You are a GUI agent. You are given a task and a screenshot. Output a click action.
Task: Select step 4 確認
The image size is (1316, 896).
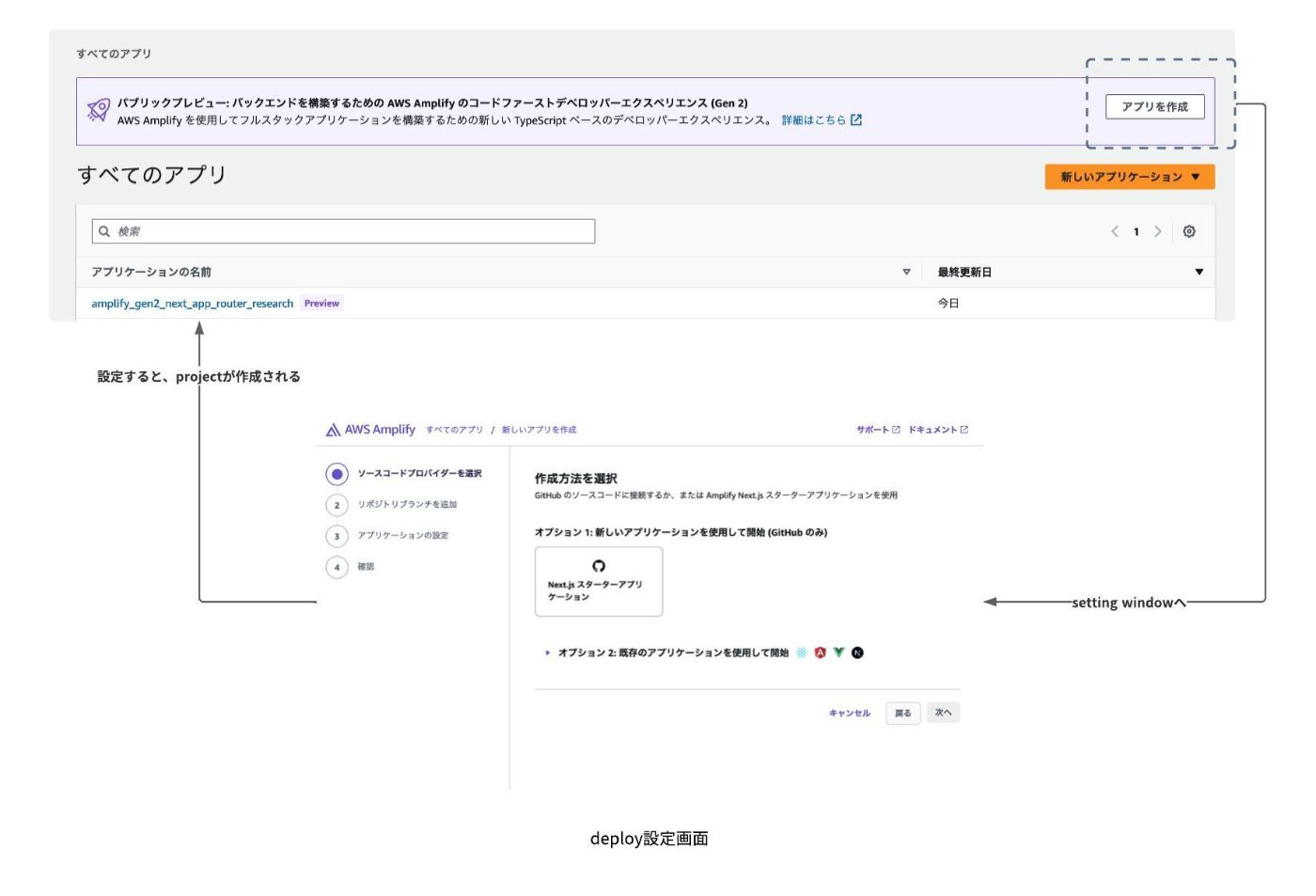(351, 567)
